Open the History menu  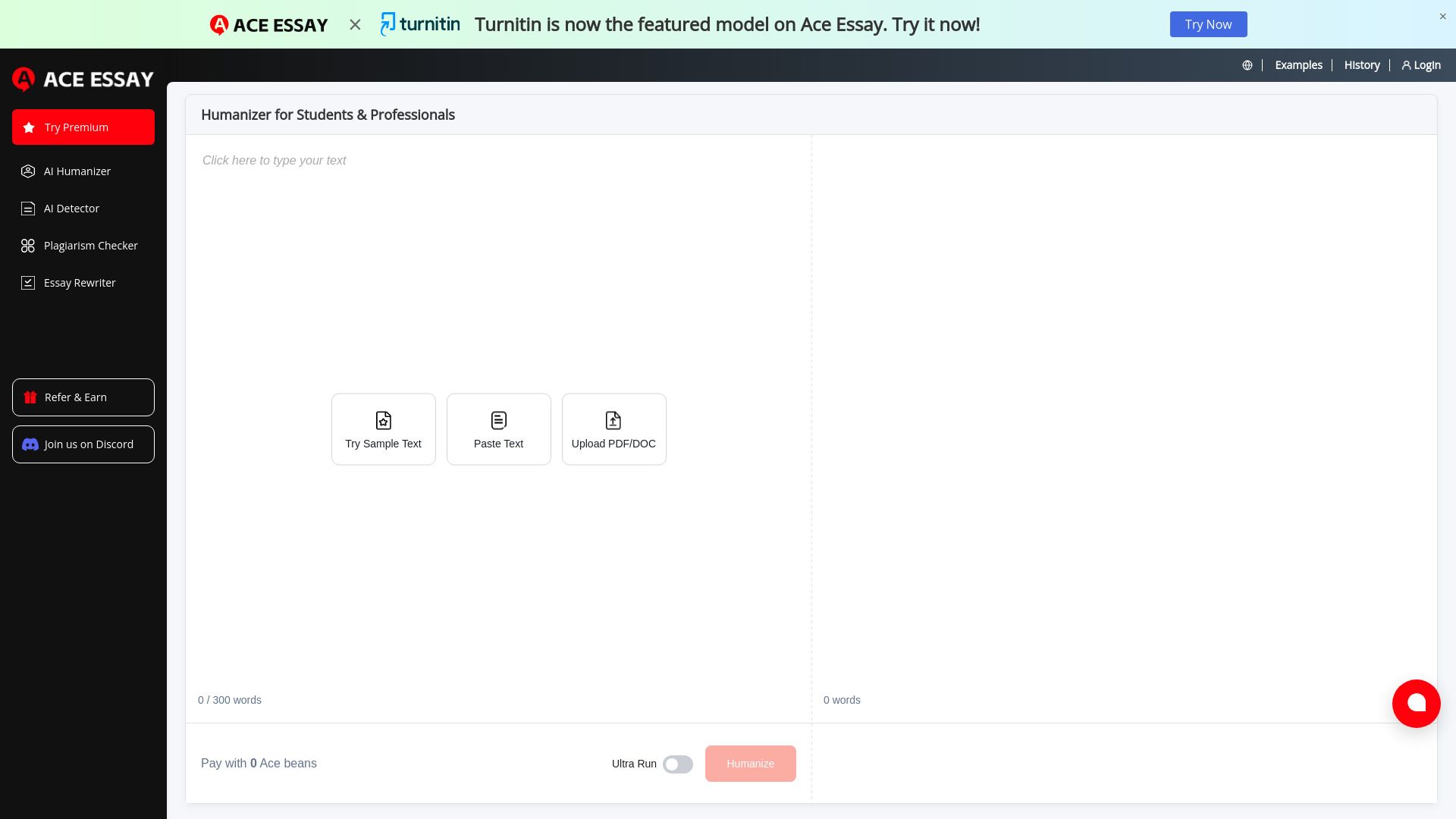(1361, 65)
